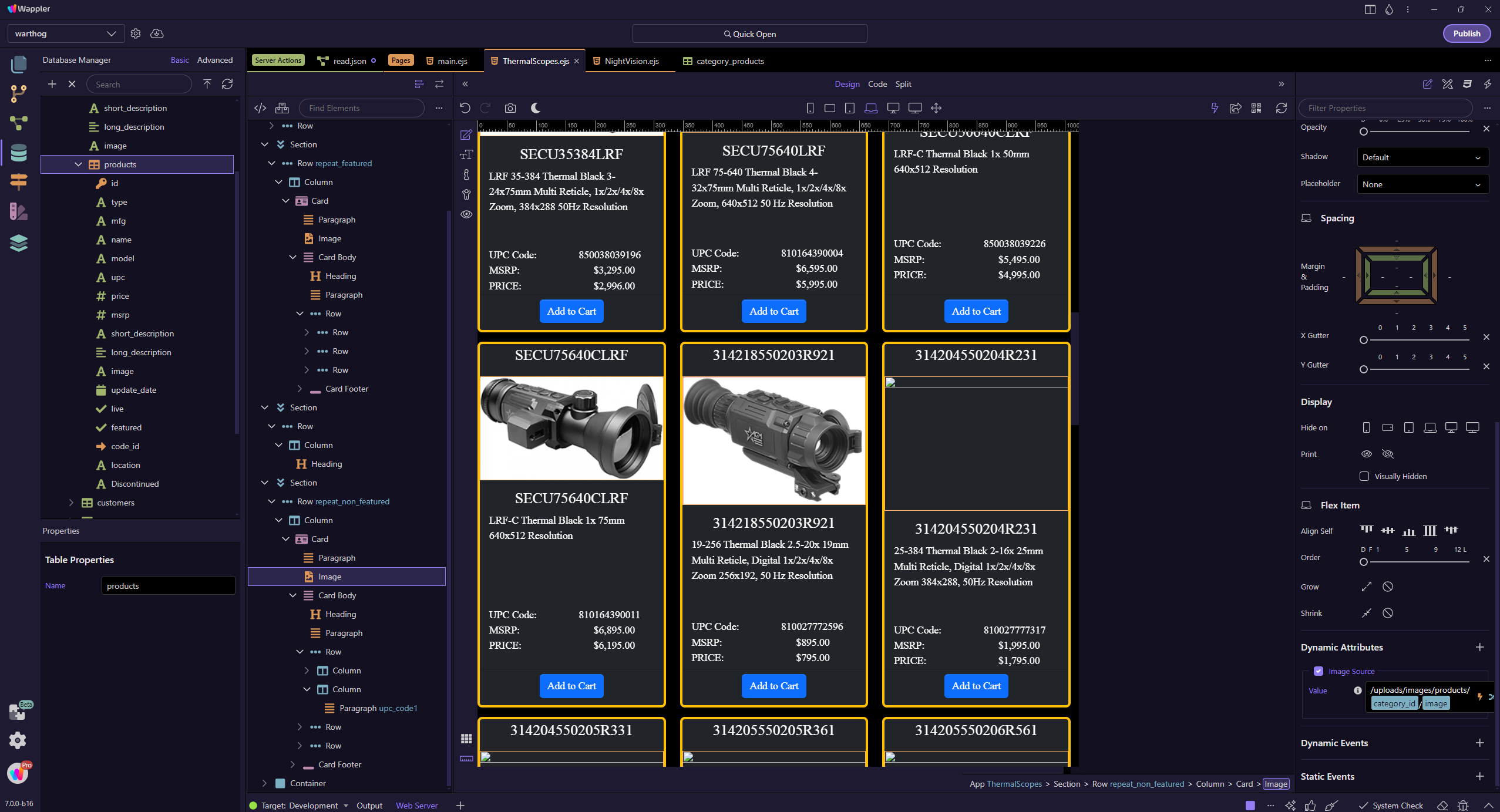1500x812 pixels.
Task: Enable the Visually Hidden checkbox
Action: point(1364,476)
